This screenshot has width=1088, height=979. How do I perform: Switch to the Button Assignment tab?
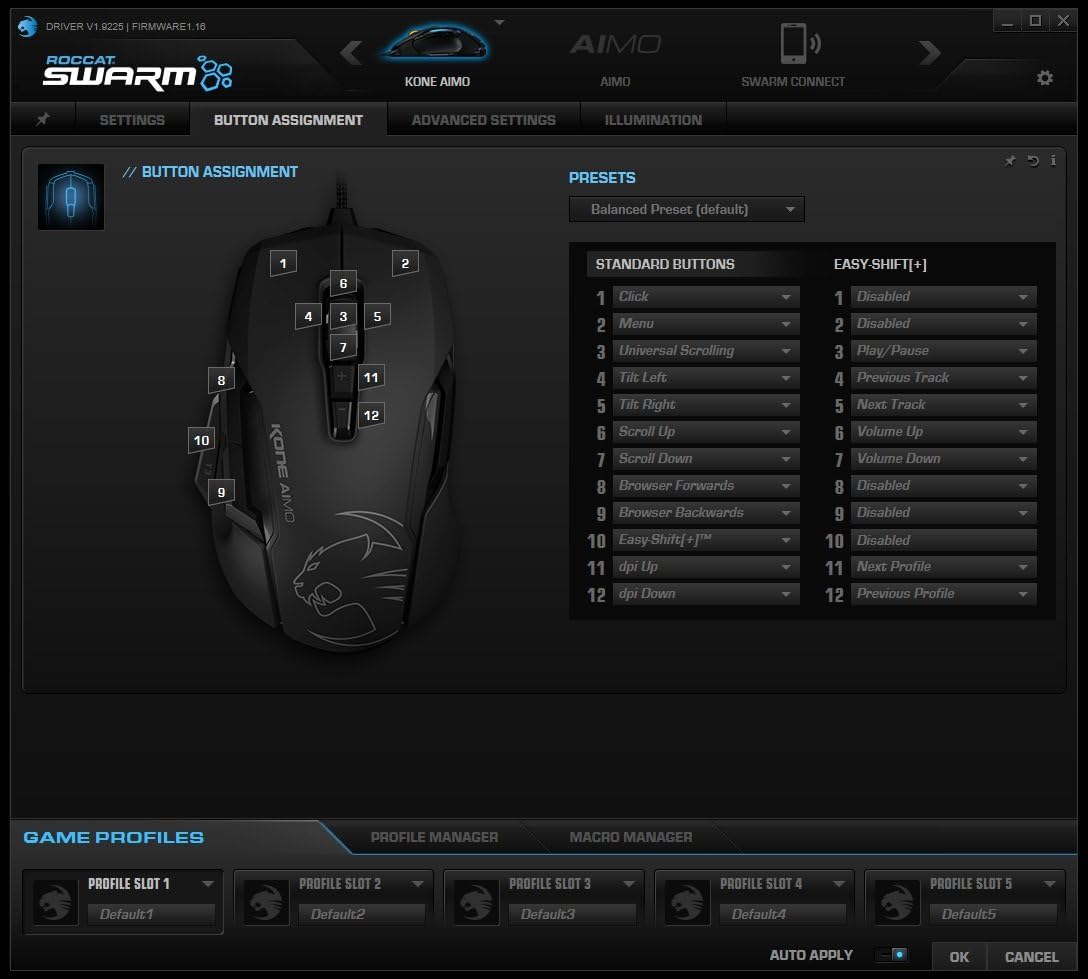(288, 119)
